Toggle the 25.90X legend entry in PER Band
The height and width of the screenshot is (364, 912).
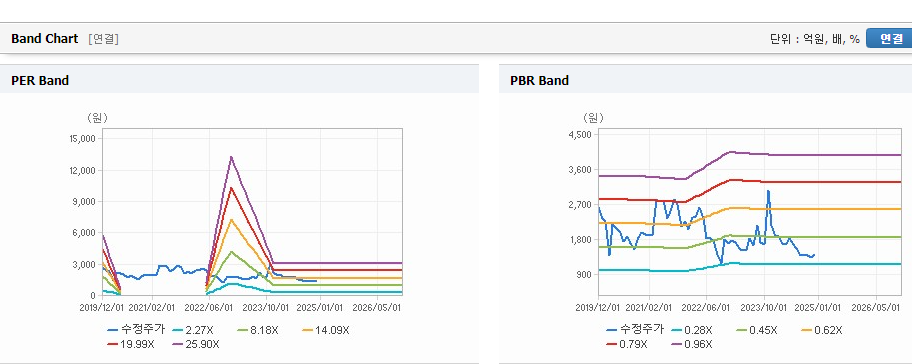[x=196, y=344]
